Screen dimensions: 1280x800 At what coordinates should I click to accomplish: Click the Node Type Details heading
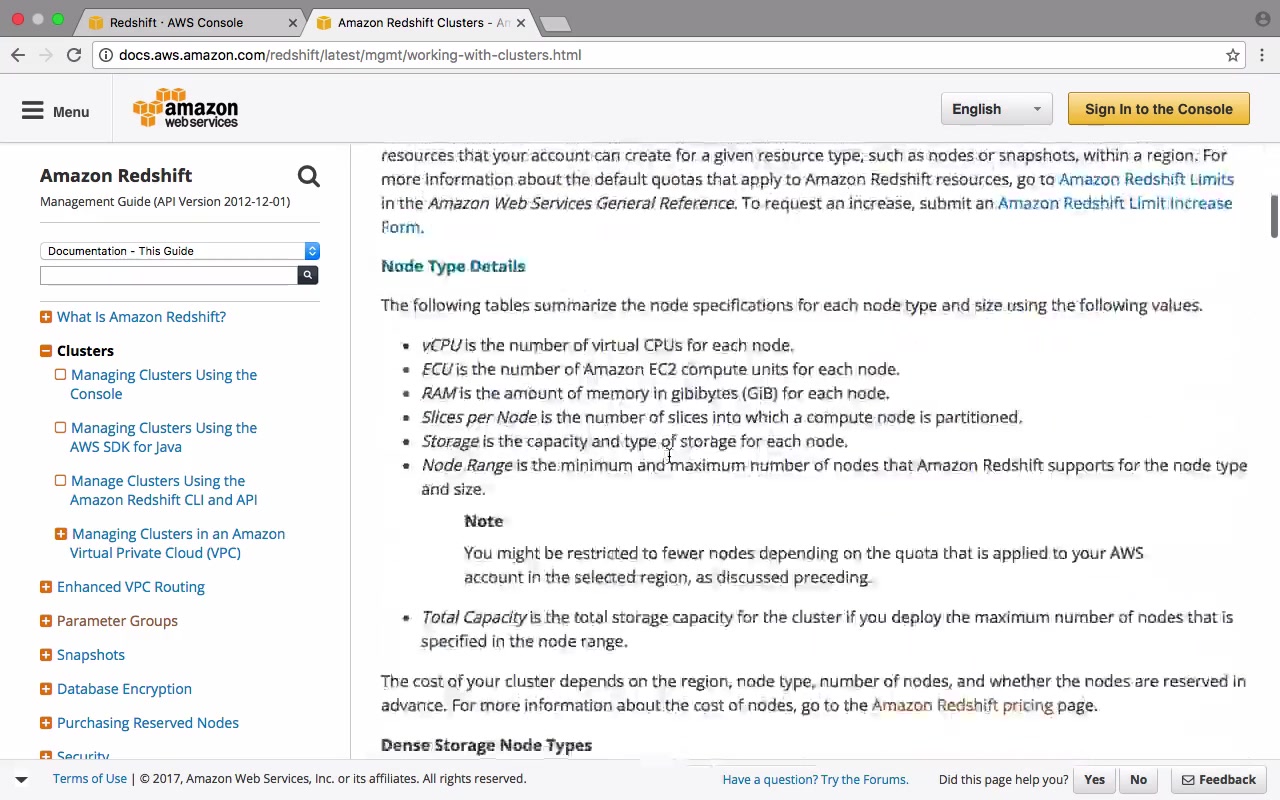[453, 266]
